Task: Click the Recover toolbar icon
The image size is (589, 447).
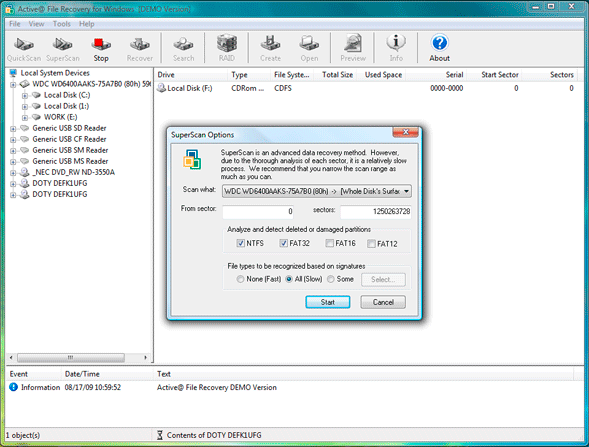Action: 140,44
